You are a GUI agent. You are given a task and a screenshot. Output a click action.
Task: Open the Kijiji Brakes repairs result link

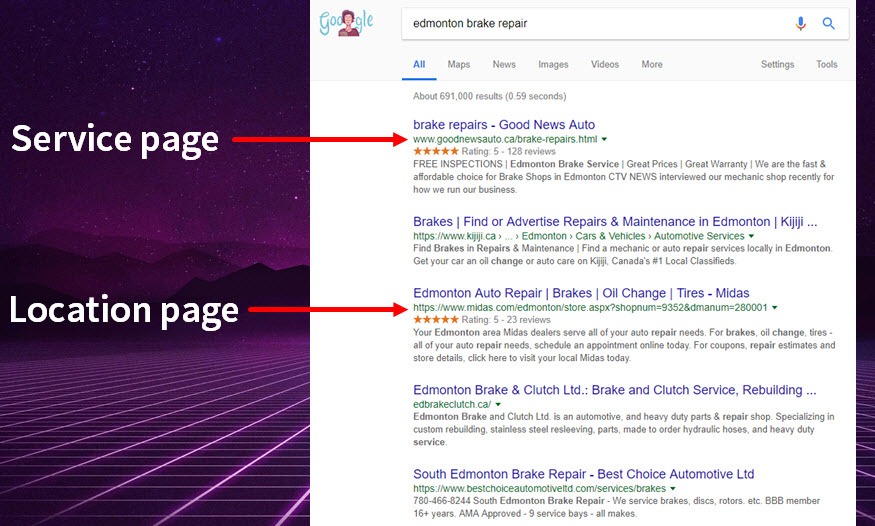[615, 221]
